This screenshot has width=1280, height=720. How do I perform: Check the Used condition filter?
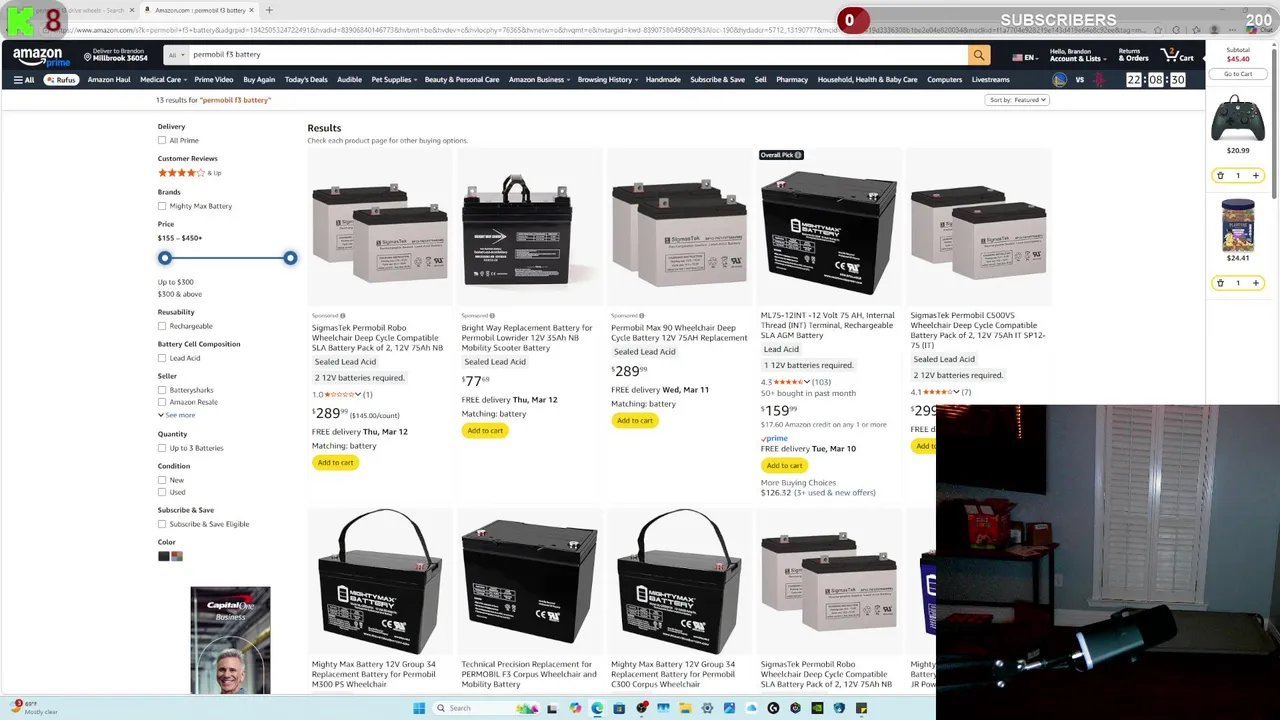point(162,492)
